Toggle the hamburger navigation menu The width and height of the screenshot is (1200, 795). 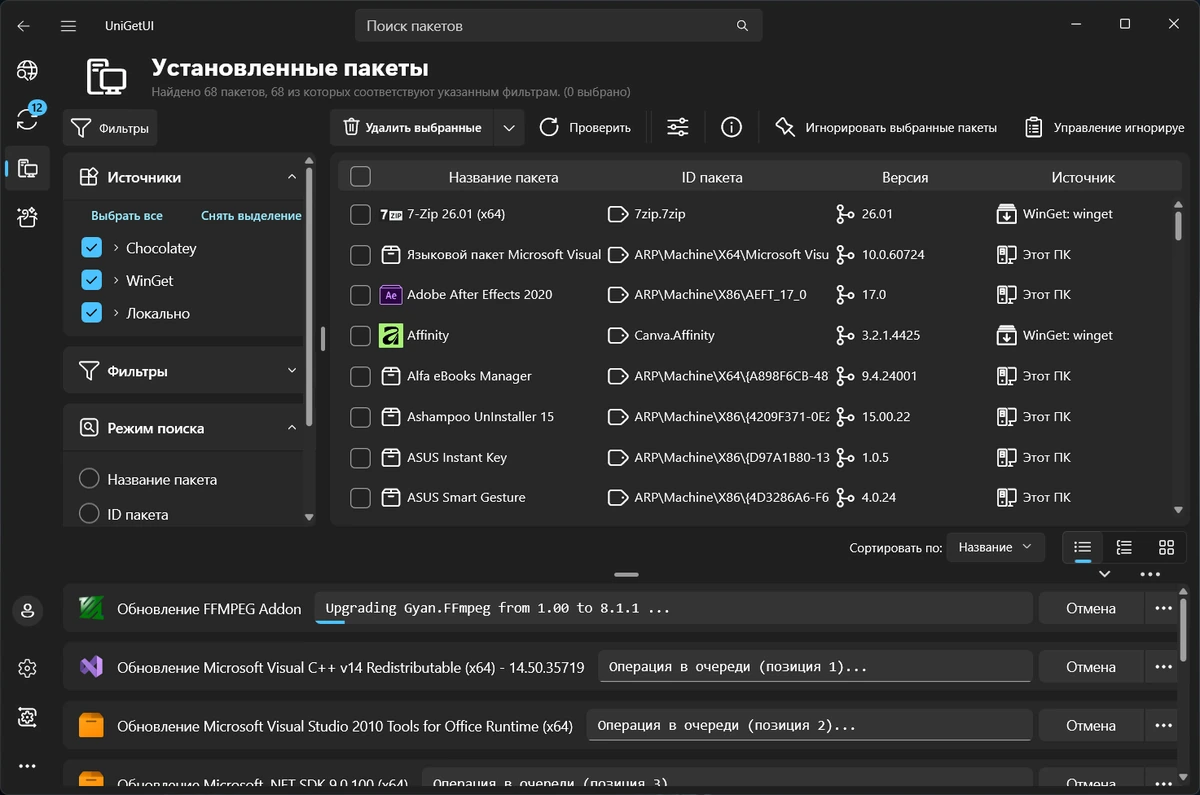coord(68,25)
